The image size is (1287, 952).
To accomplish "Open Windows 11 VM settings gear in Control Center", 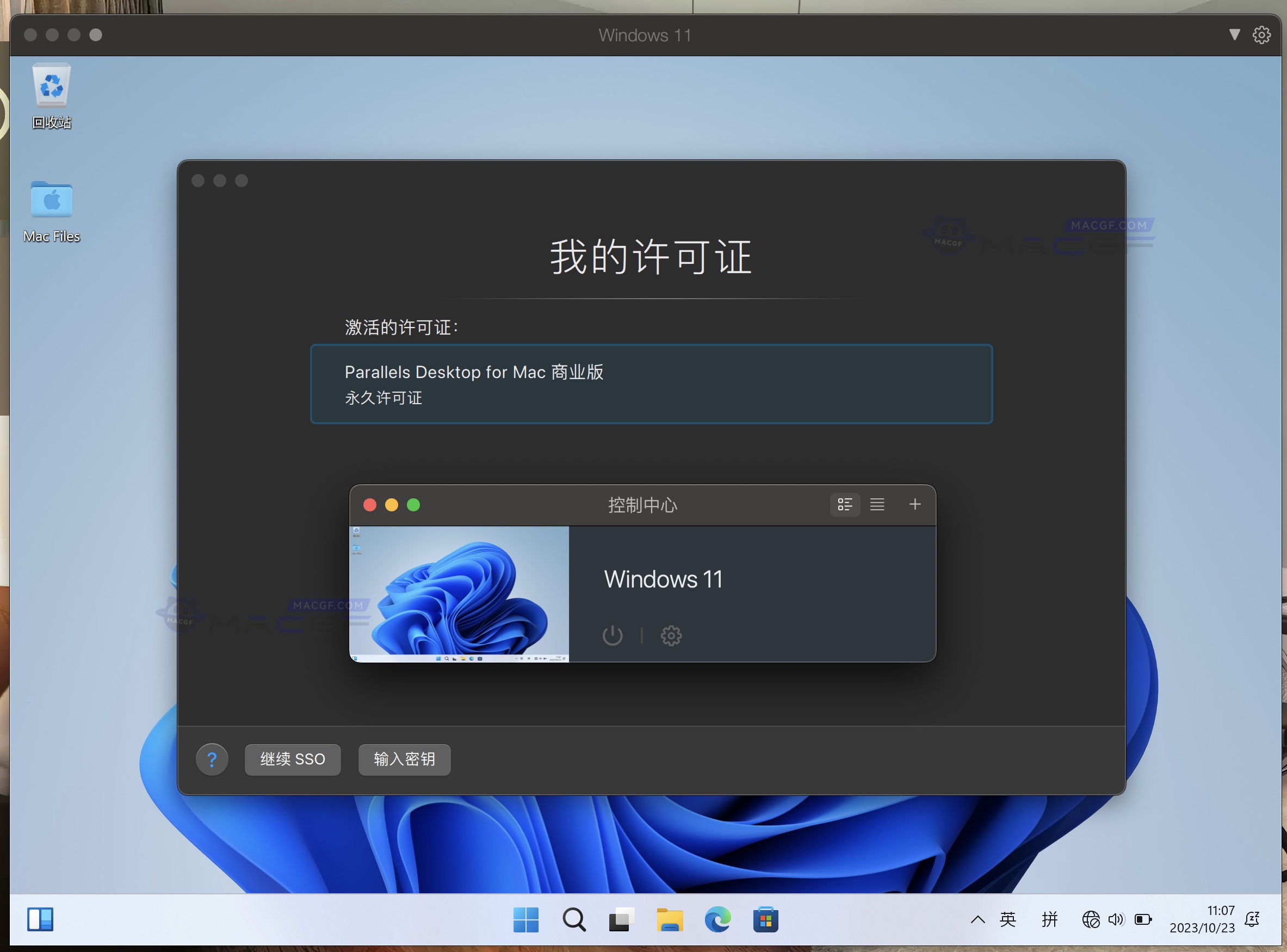I will [671, 635].
